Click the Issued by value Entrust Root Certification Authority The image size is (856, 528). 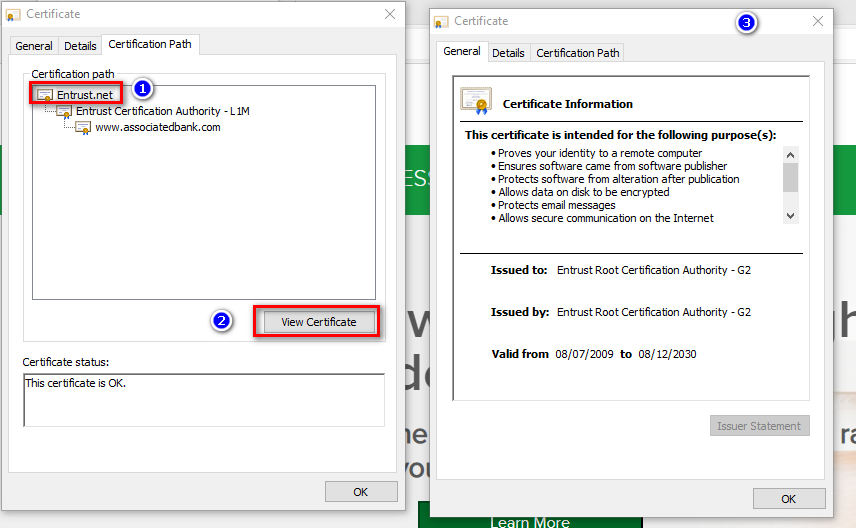(653, 312)
